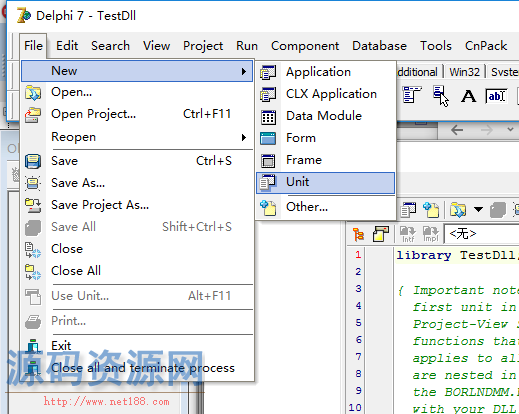Create new Application from submenu
Screen dimensions: 519x414
click(326, 72)
